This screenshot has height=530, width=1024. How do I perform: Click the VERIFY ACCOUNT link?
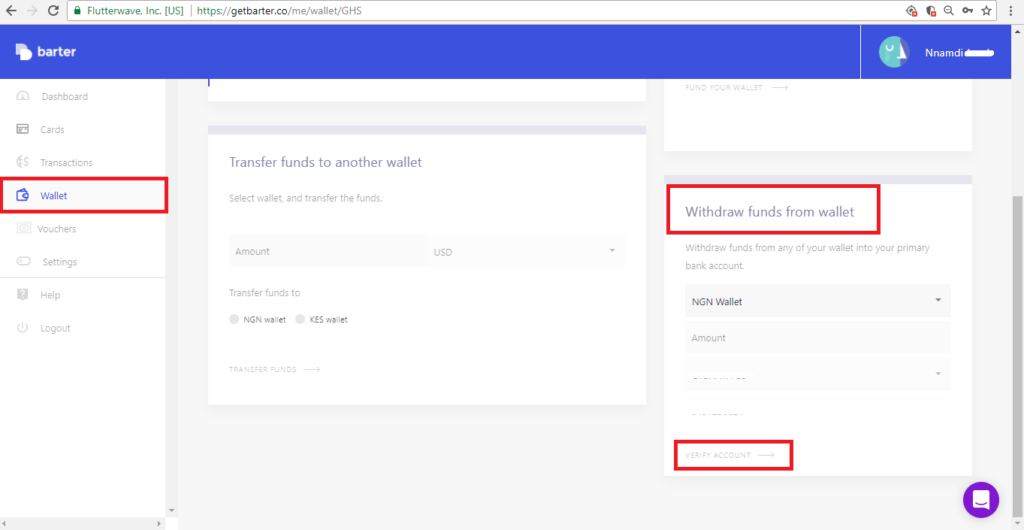click(730, 455)
